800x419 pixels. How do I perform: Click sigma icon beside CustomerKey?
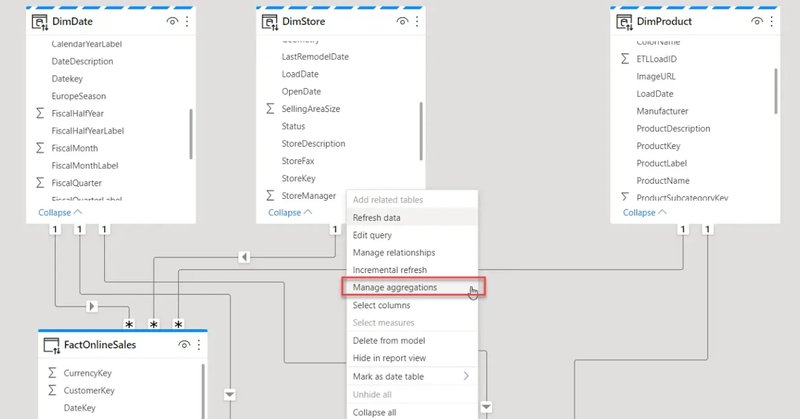pyautogui.click(x=52, y=390)
